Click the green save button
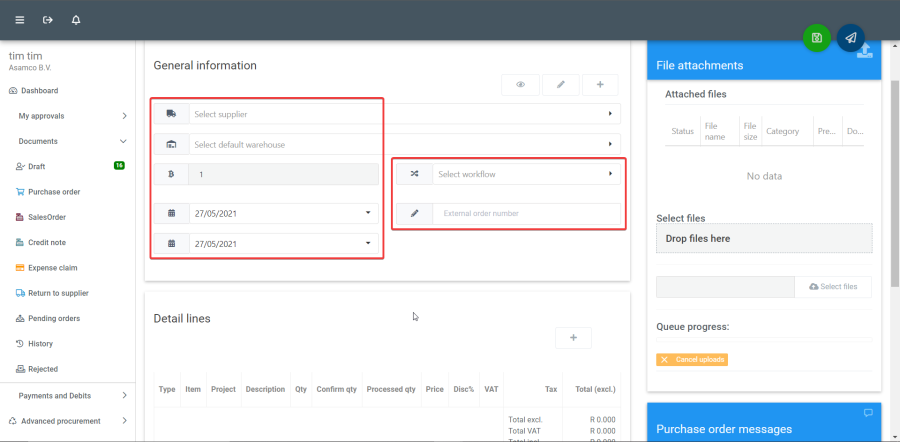The image size is (900, 442). [817, 38]
